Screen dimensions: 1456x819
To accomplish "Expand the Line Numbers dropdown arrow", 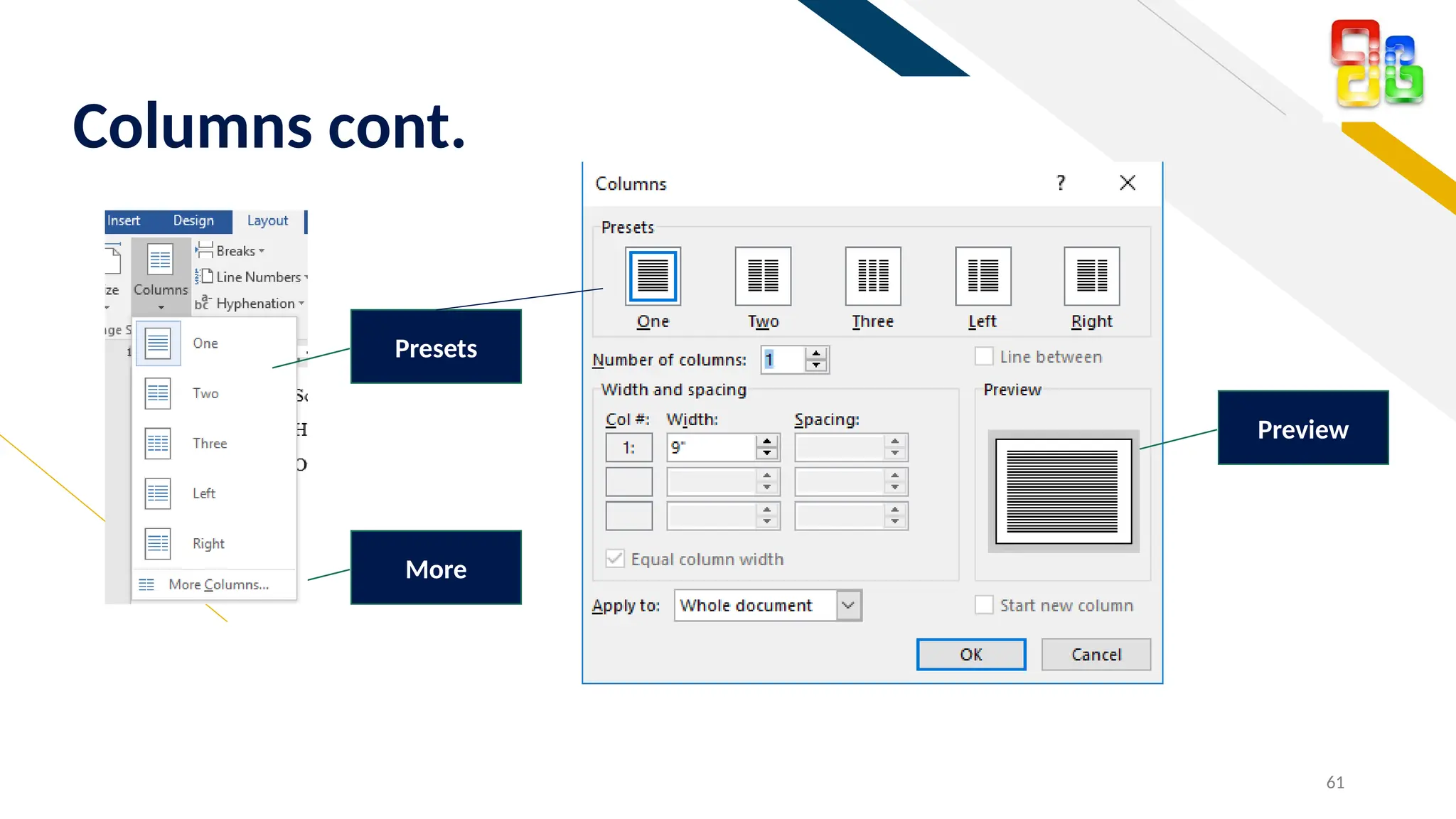I will pos(306,277).
